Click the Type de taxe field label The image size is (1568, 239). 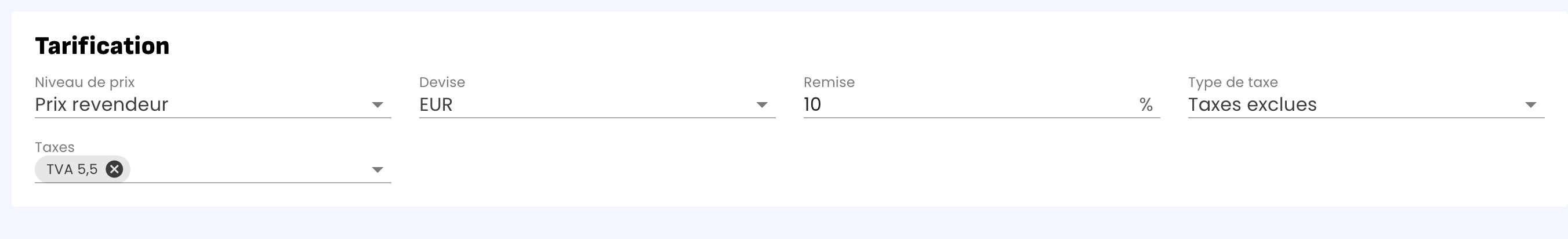tap(1233, 82)
